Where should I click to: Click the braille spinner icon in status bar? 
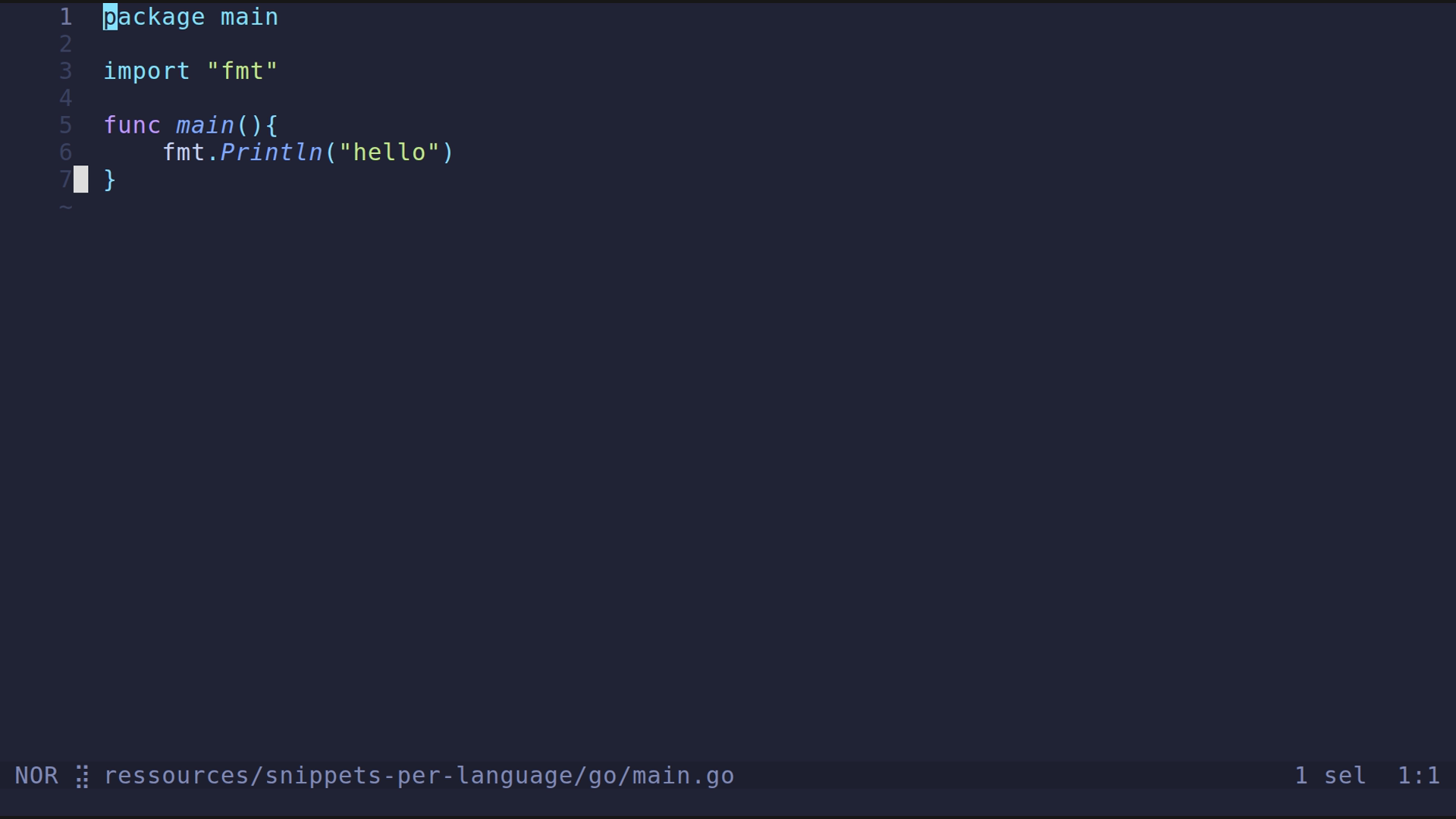83,777
